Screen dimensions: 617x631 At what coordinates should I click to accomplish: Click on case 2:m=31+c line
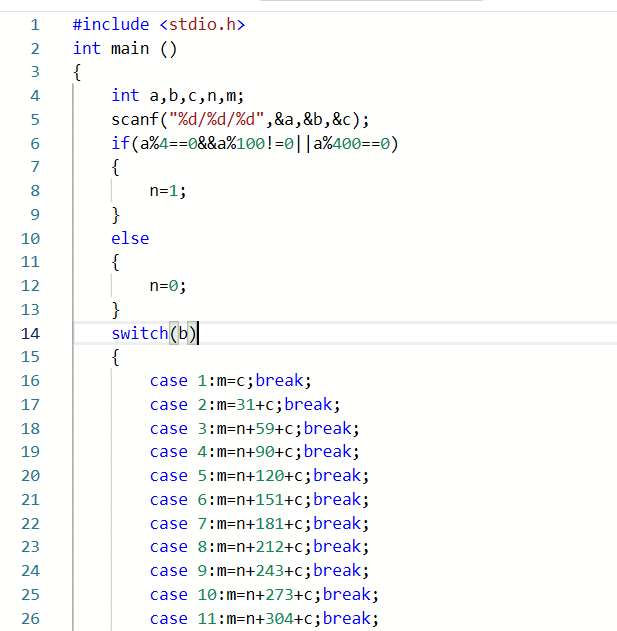click(245, 404)
